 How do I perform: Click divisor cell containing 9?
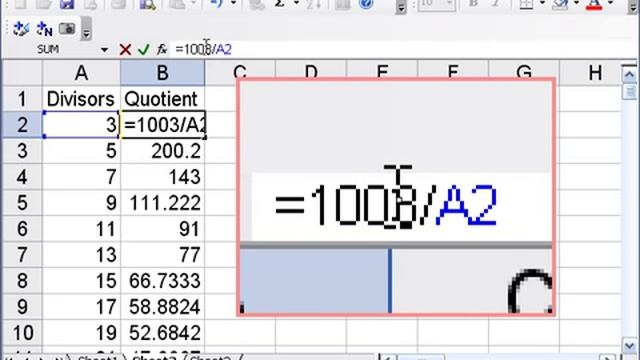(81, 203)
